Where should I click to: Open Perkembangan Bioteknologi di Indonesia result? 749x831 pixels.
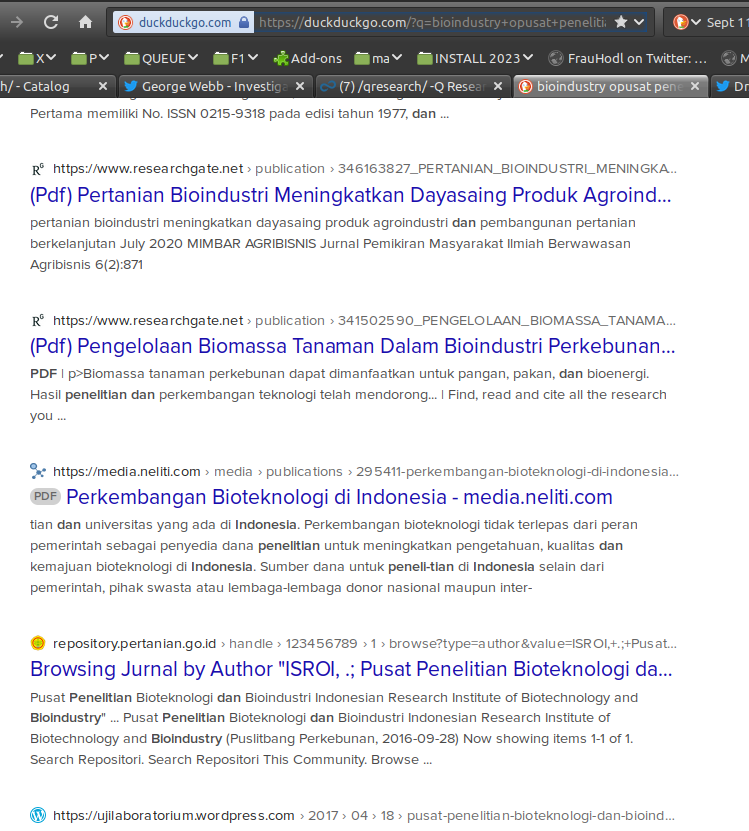[339, 497]
